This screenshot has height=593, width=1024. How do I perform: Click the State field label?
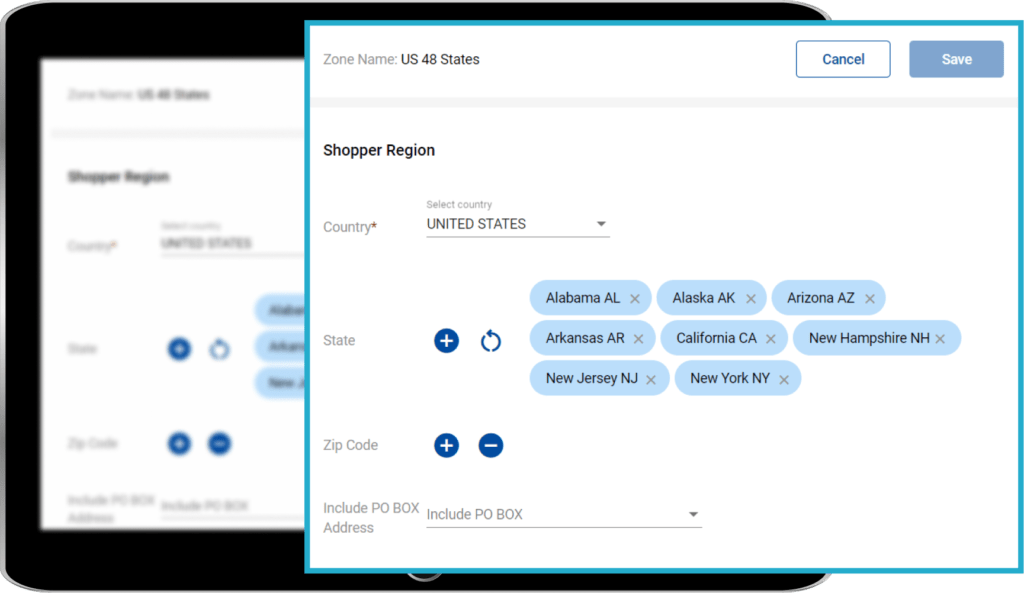pyautogui.click(x=339, y=341)
